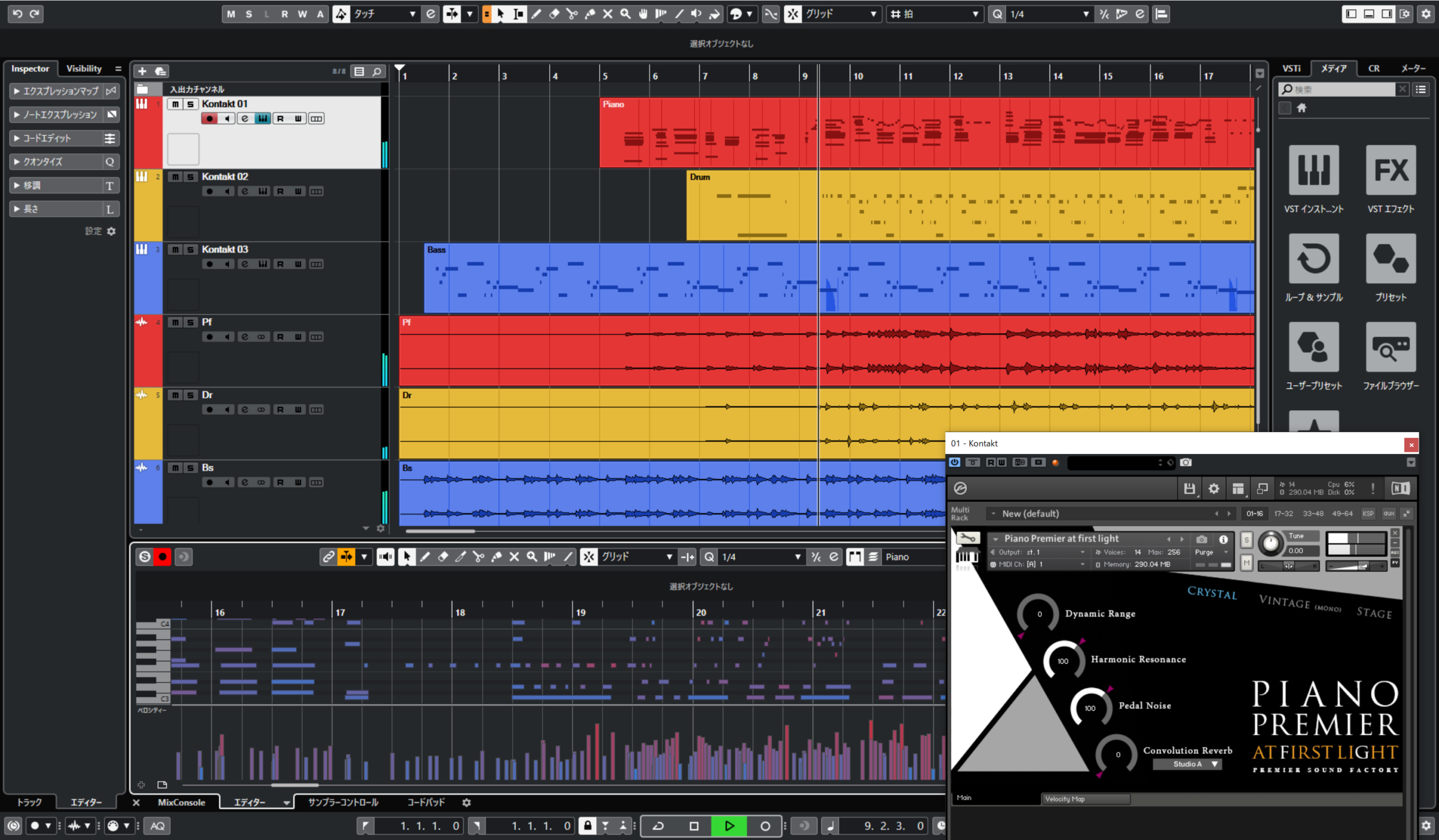Open snap type グリッド dropdown in main toolbar
1439x840 pixels.
tap(840, 13)
